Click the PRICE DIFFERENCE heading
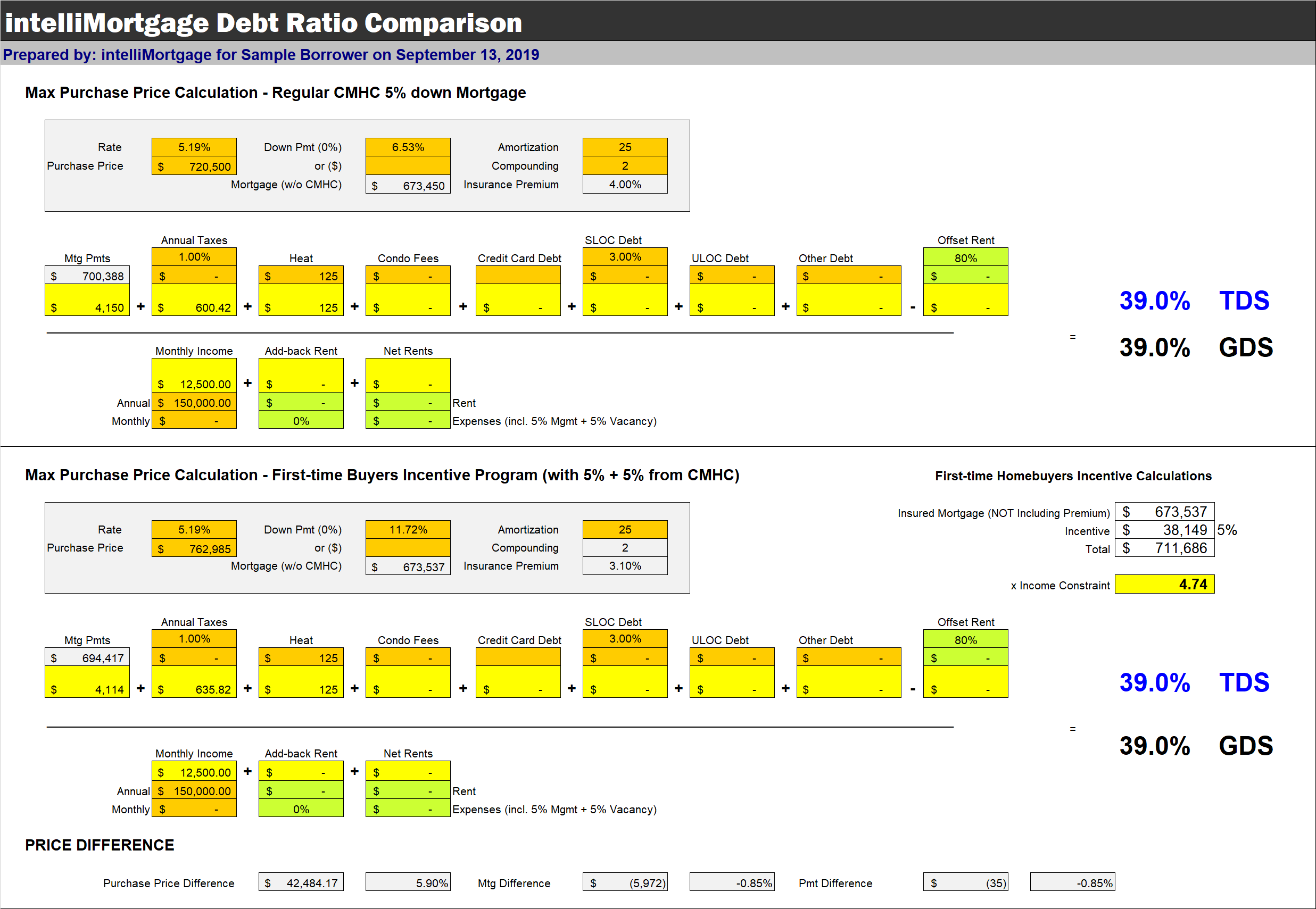1316x909 pixels. point(100,845)
